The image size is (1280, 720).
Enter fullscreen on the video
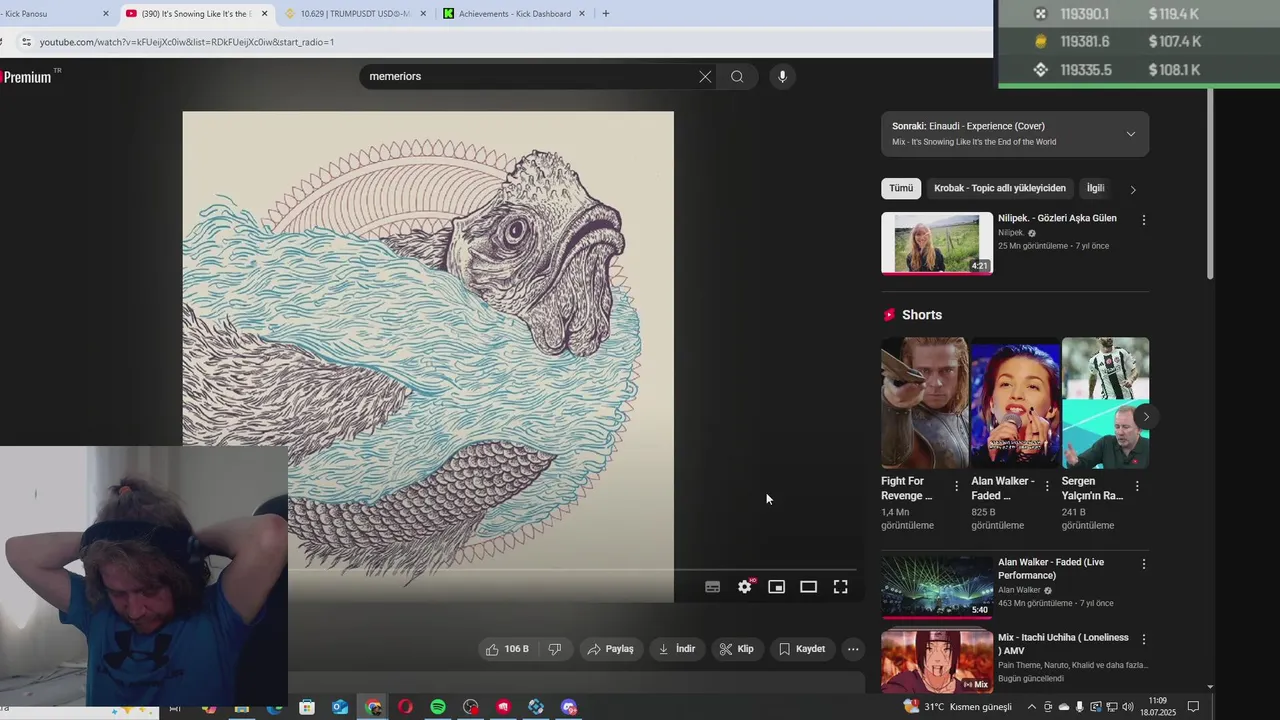point(841,587)
